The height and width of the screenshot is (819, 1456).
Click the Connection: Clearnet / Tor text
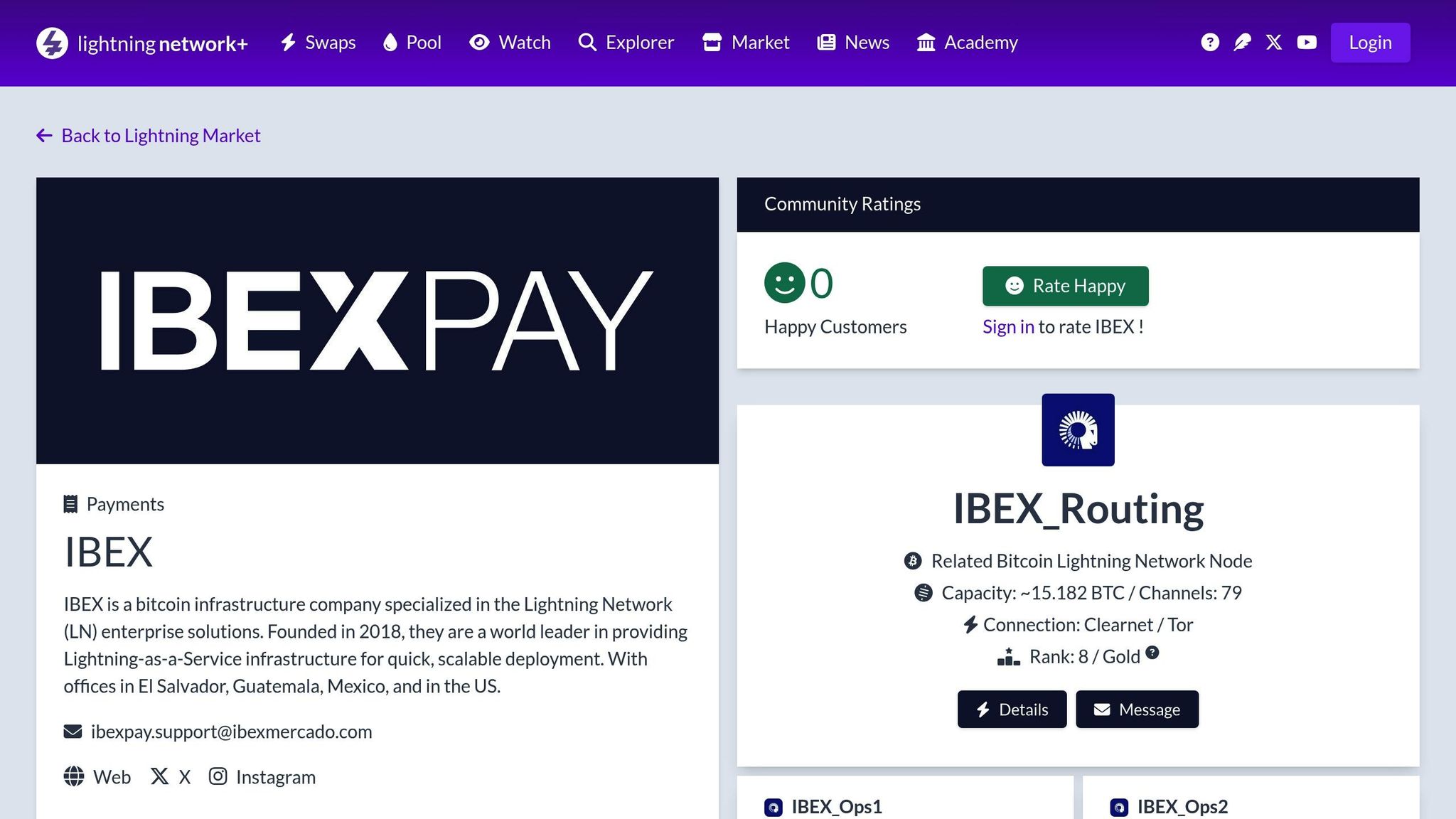tap(1088, 625)
